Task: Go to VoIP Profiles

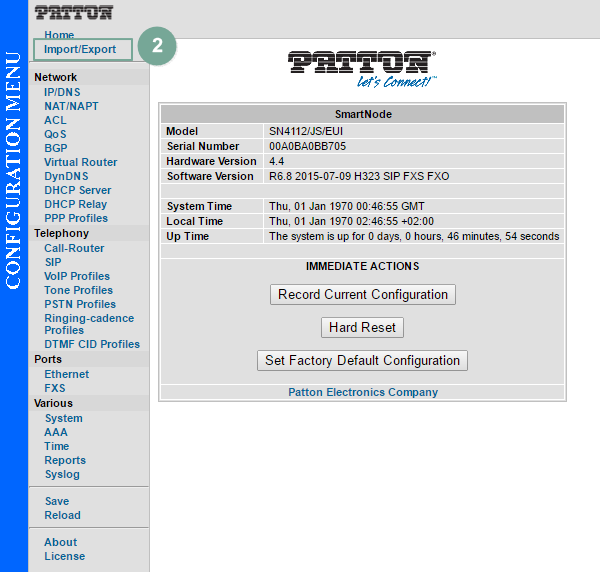Action: (x=77, y=276)
